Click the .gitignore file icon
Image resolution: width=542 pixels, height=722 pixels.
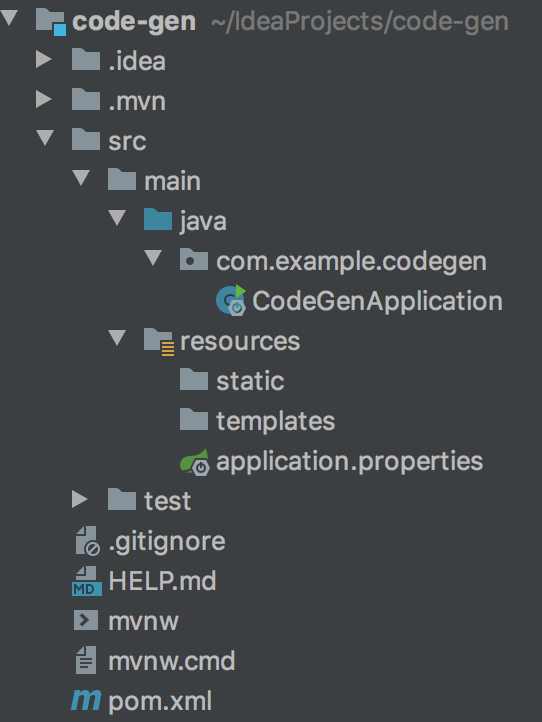(x=87, y=541)
